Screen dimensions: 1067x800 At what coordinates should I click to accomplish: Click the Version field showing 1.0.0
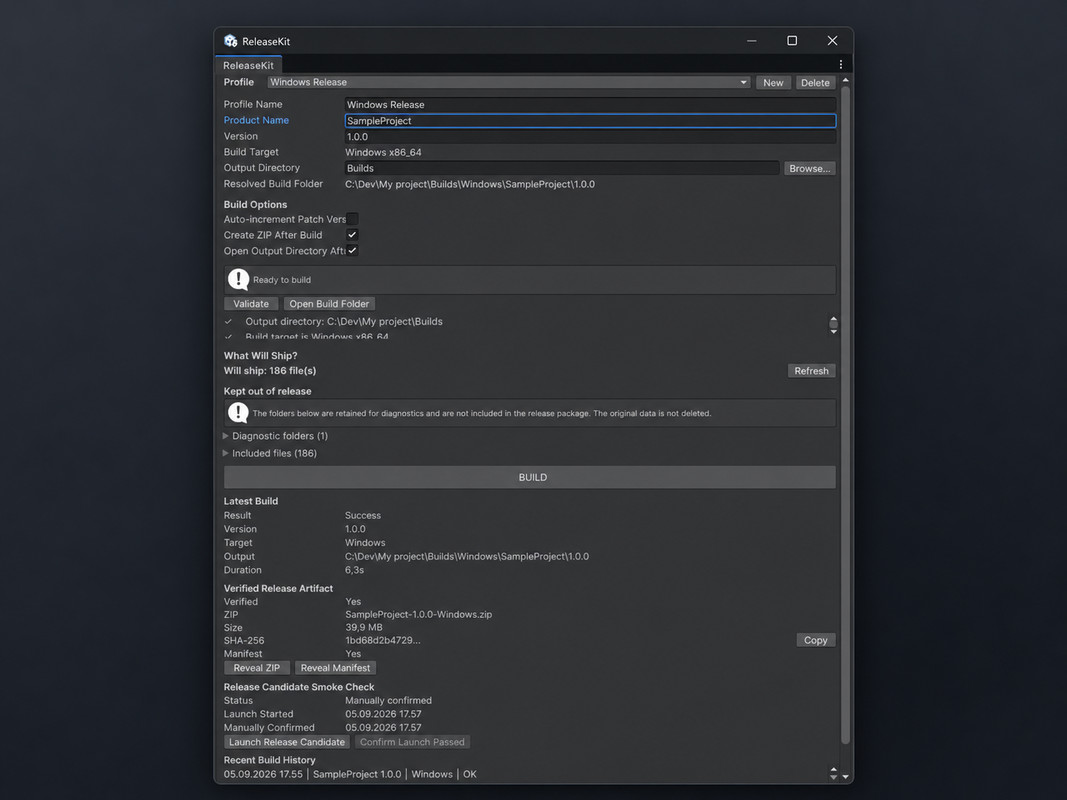[590, 137]
